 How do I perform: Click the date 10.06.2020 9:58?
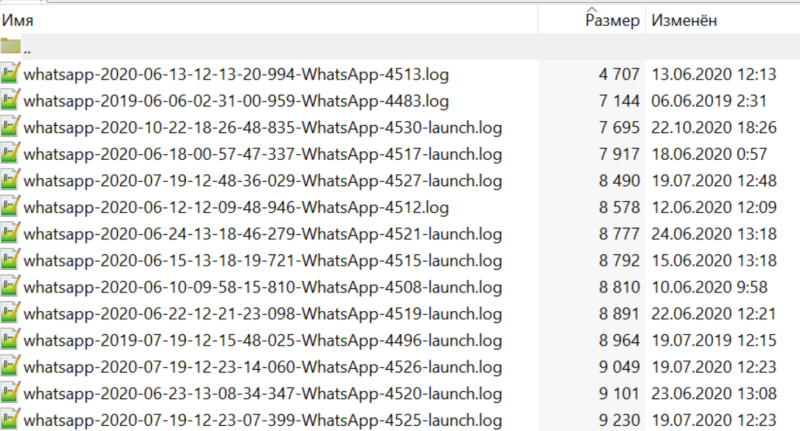point(709,287)
